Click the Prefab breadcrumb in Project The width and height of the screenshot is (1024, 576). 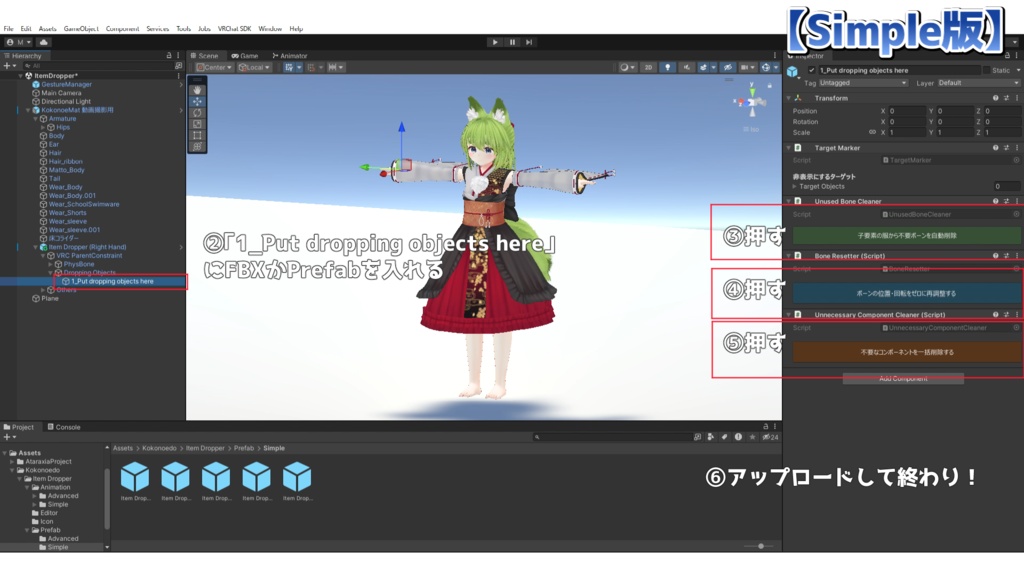tap(244, 448)
